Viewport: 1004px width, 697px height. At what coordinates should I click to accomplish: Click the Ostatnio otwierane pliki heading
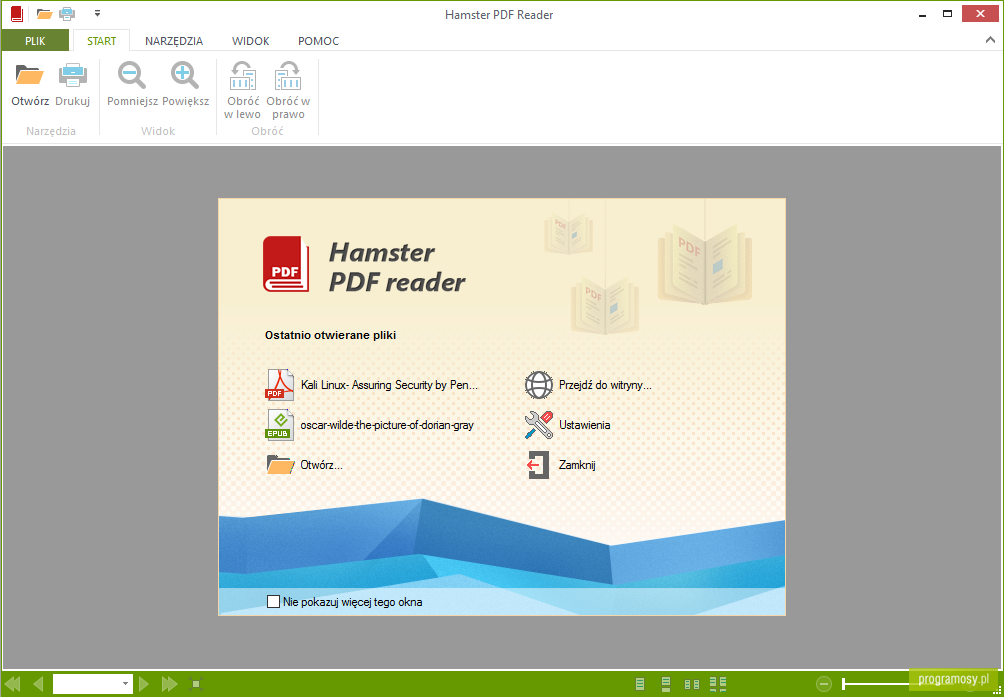(330, 335)
